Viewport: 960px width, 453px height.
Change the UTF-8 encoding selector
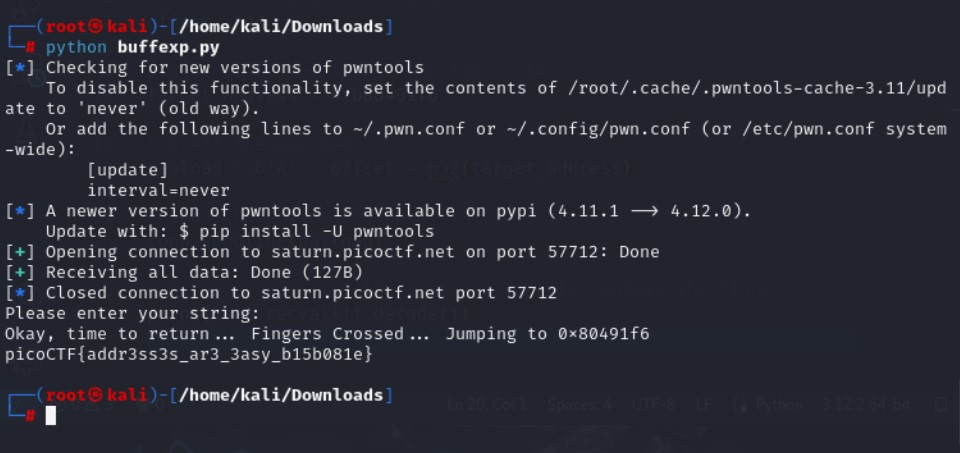pos(656,405)
